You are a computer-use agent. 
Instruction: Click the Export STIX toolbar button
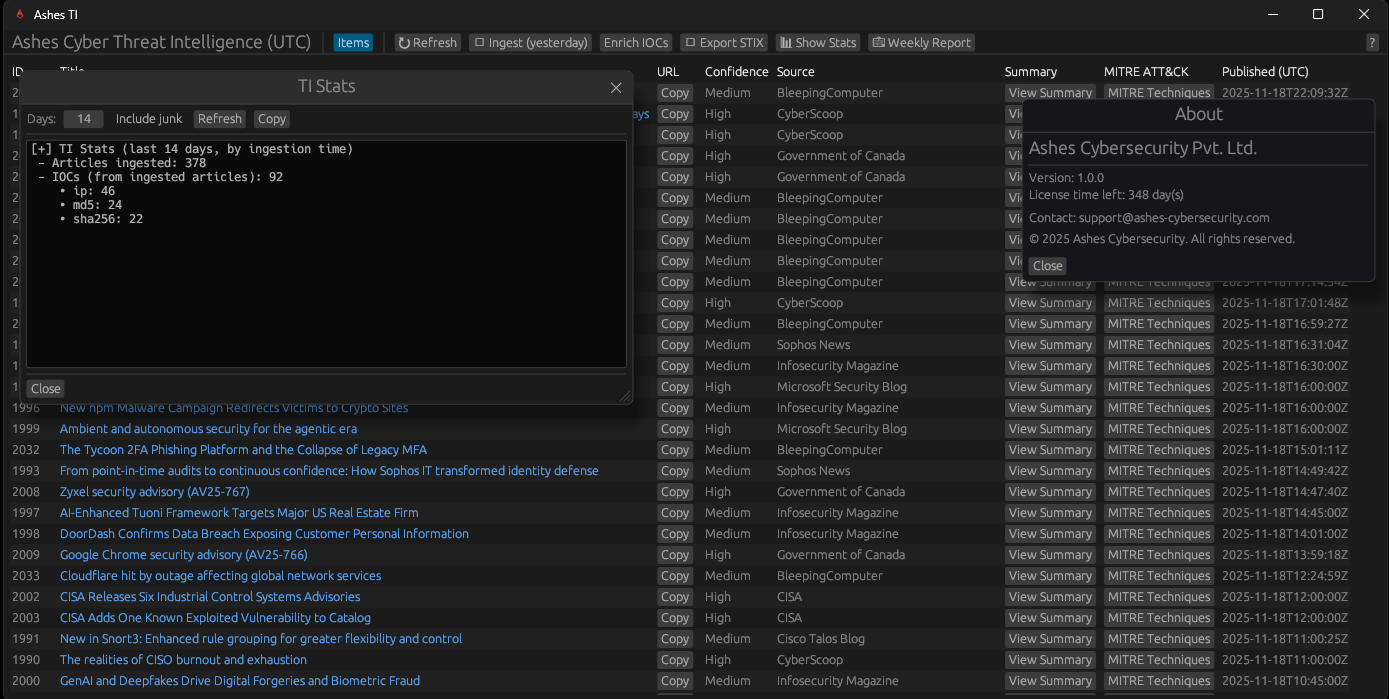(x=724, y=43)
